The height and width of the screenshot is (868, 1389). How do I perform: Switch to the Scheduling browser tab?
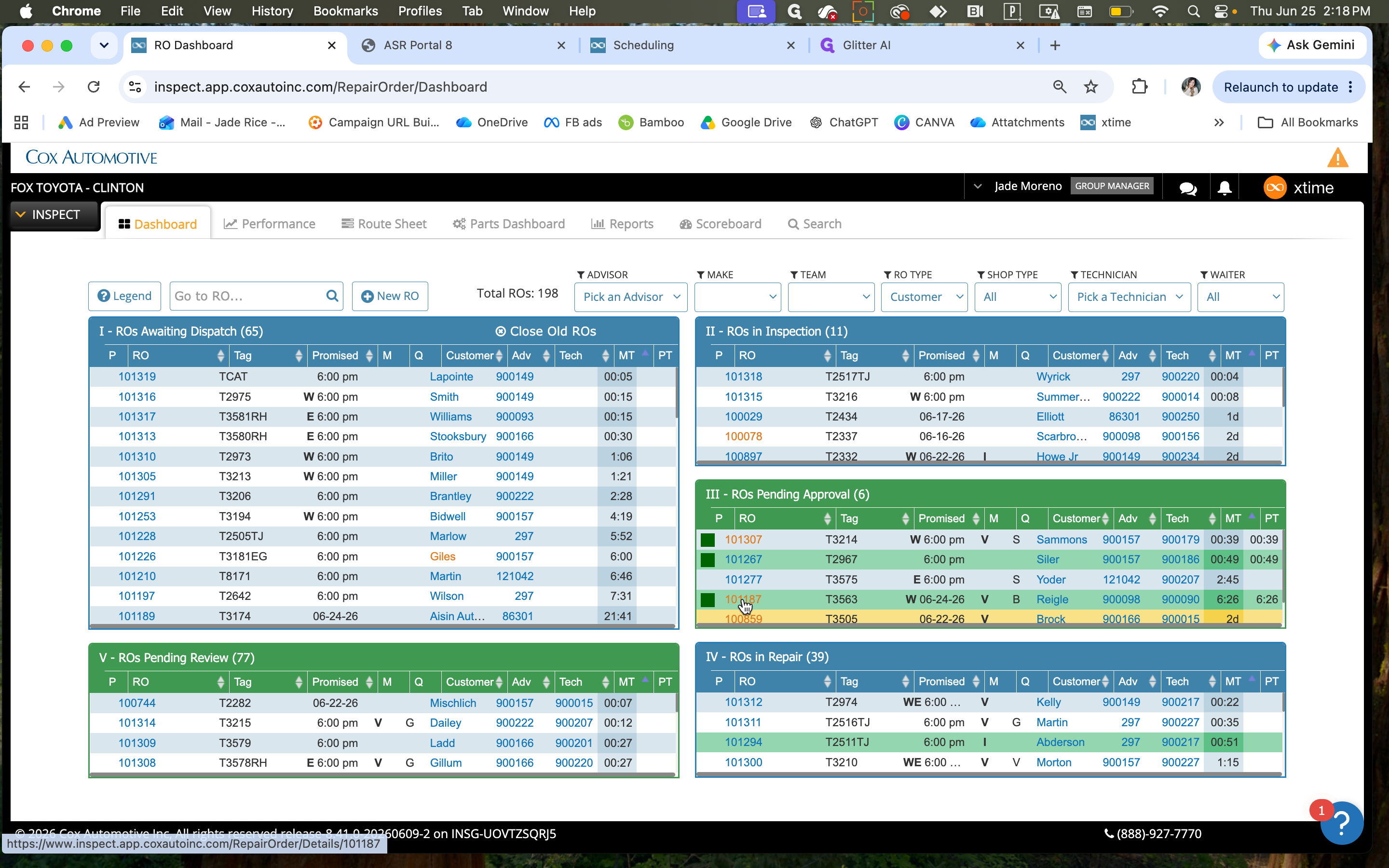[694, 45]
